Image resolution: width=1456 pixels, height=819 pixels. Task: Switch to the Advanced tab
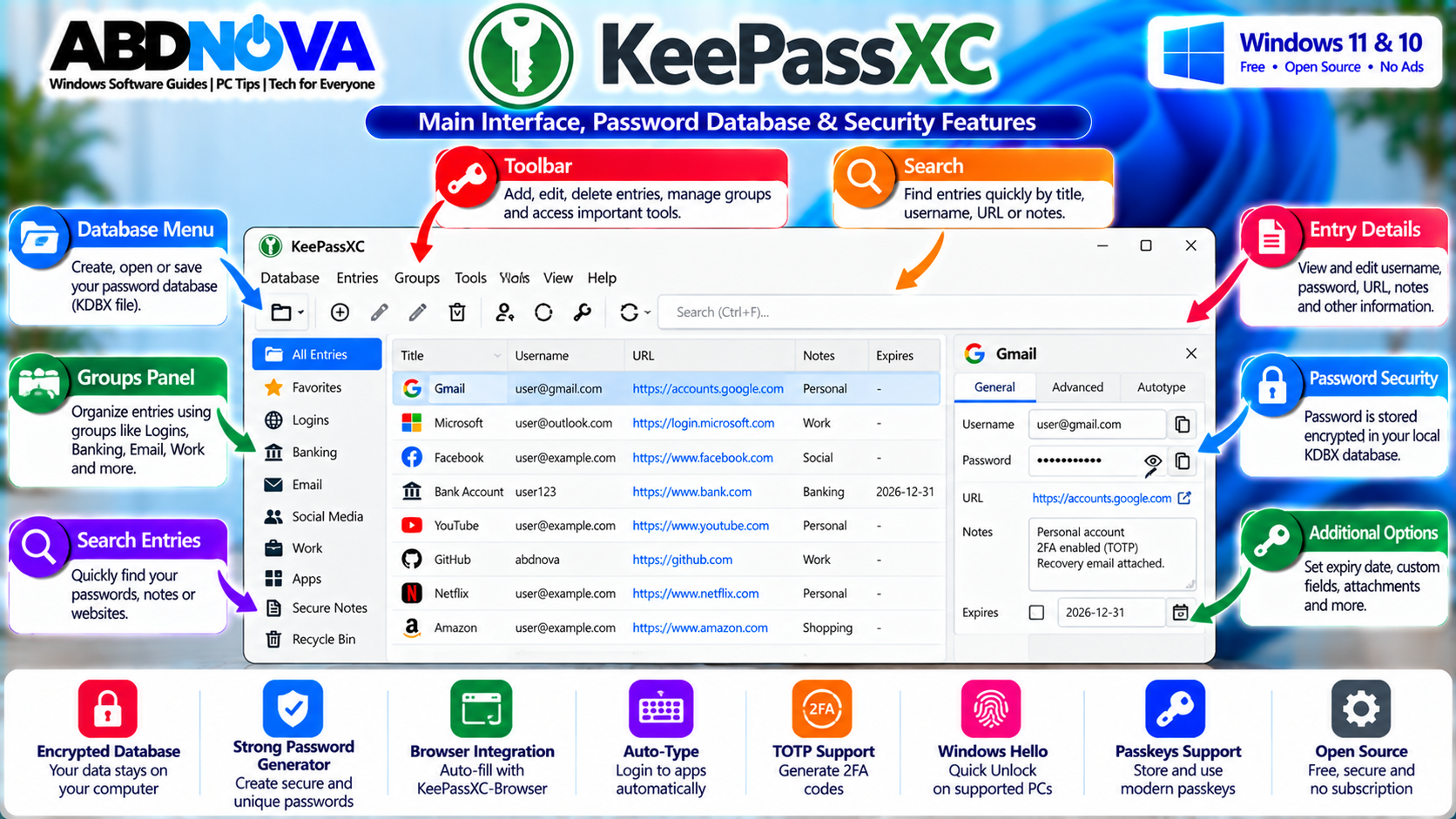pyautogui.click(x=1077, y=387)
